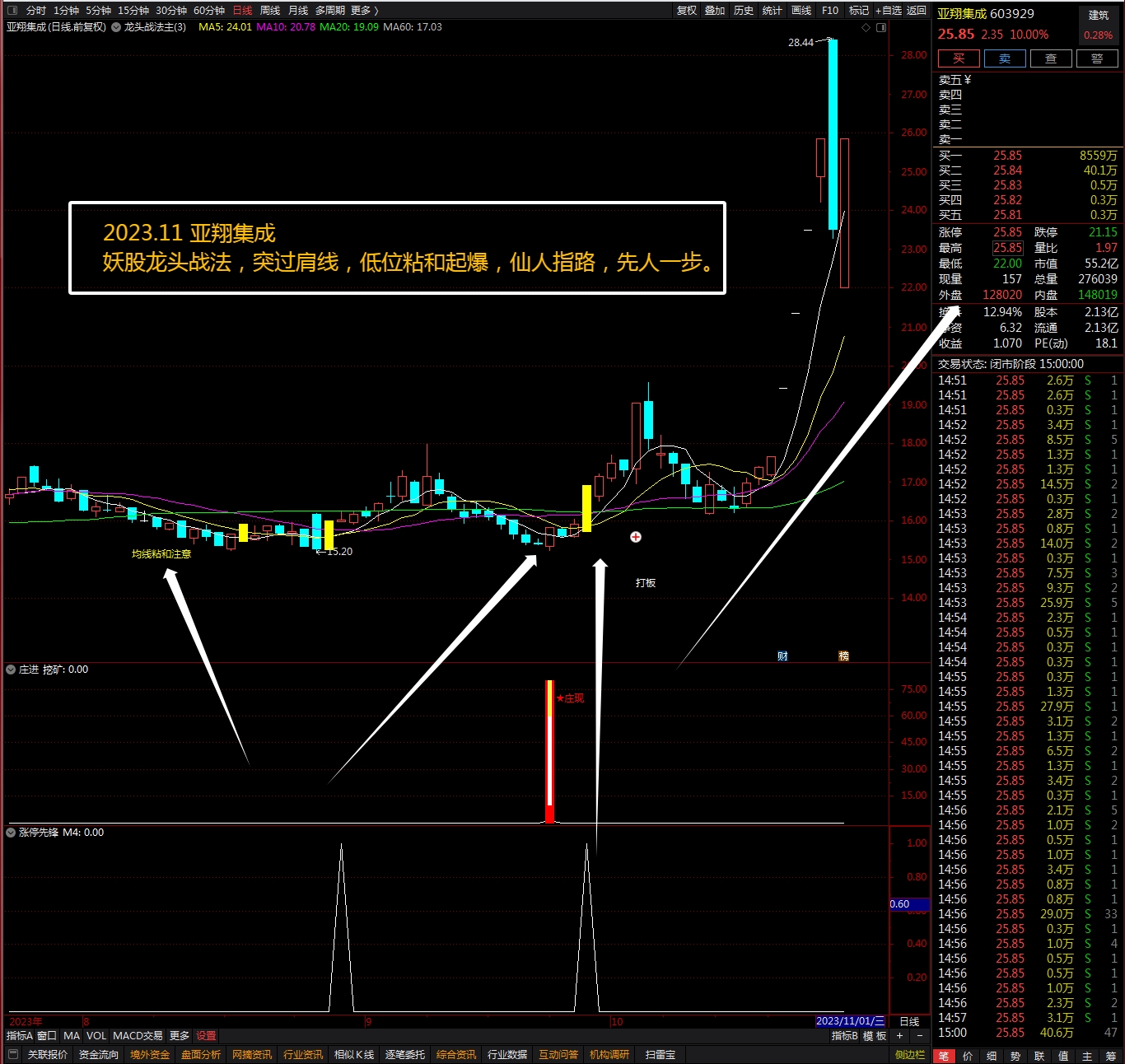Click the bottom-left status bar icon

click(x=12, y=1055)
